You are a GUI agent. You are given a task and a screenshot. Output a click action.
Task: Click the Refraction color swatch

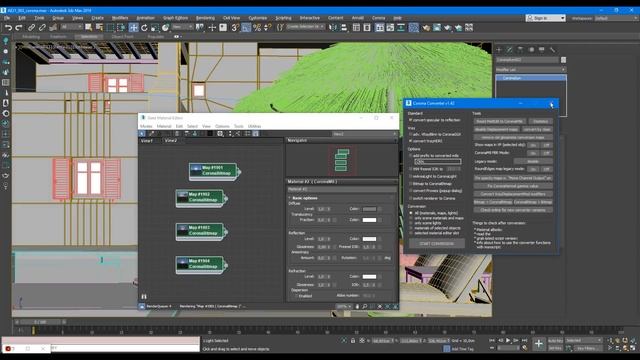(369, 276)
